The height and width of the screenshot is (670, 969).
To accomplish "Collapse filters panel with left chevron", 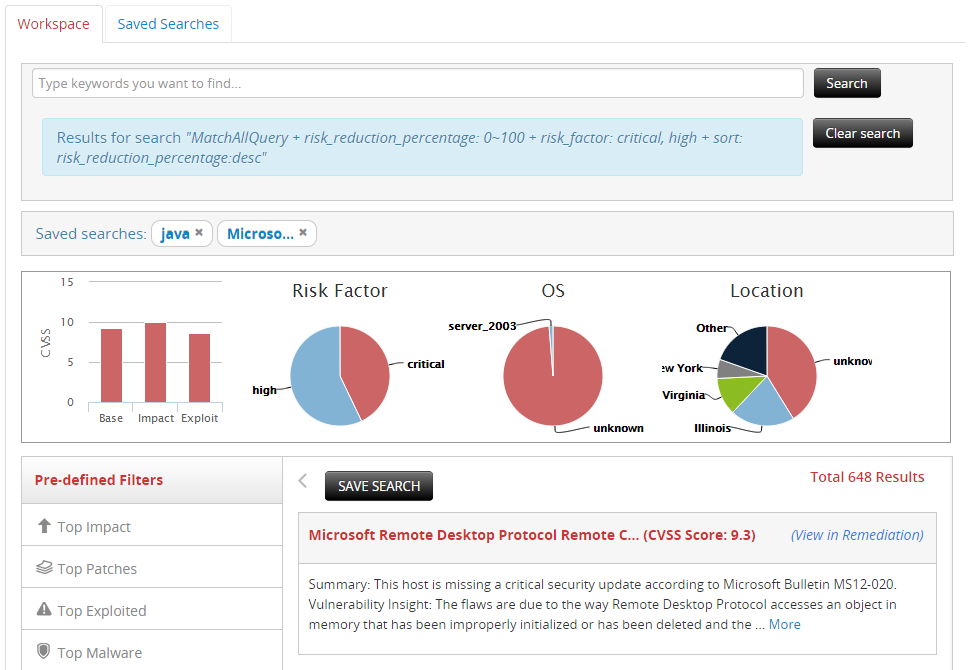I will tap(303, 481).
